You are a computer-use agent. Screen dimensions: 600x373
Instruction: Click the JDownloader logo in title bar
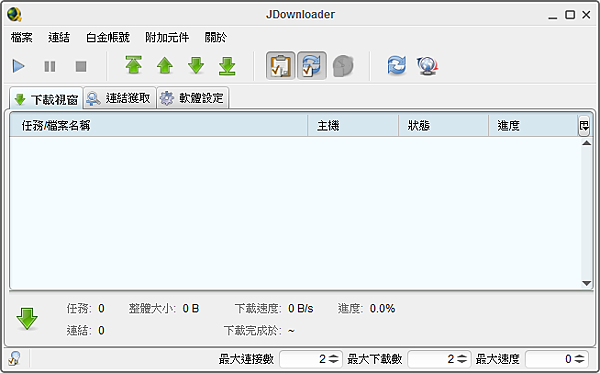point(14,14)
